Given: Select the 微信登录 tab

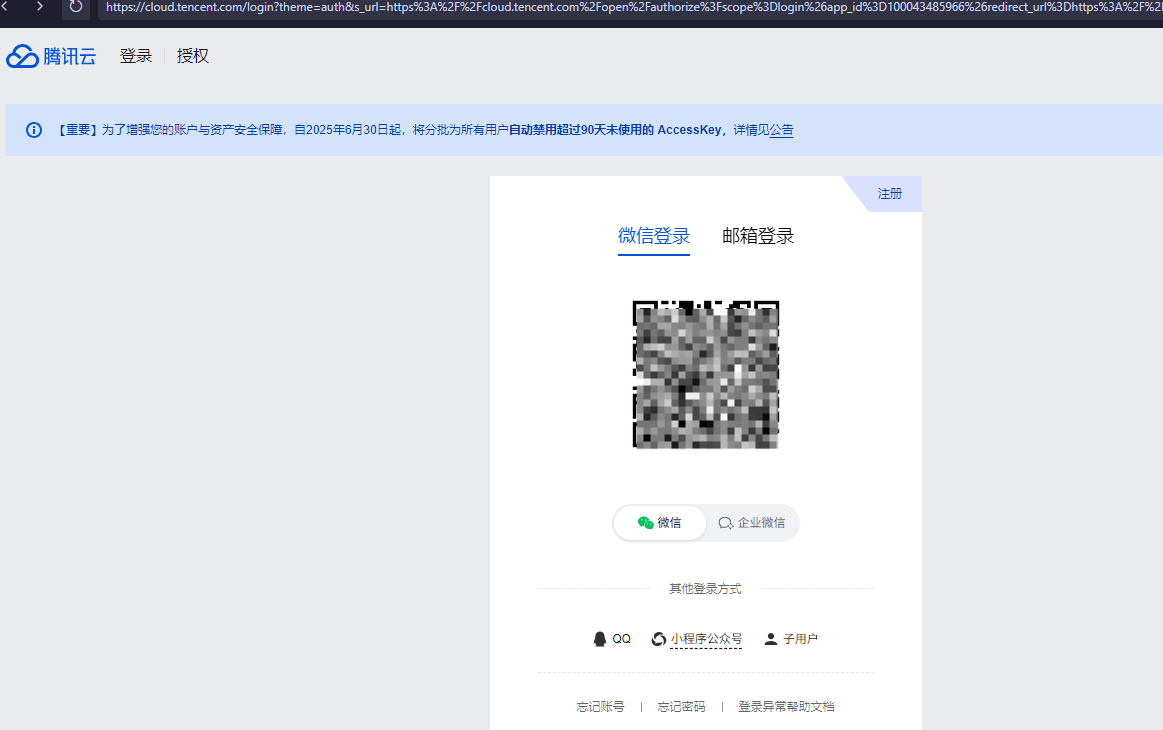Looking at the screenshot, I should tap(653, 235).
